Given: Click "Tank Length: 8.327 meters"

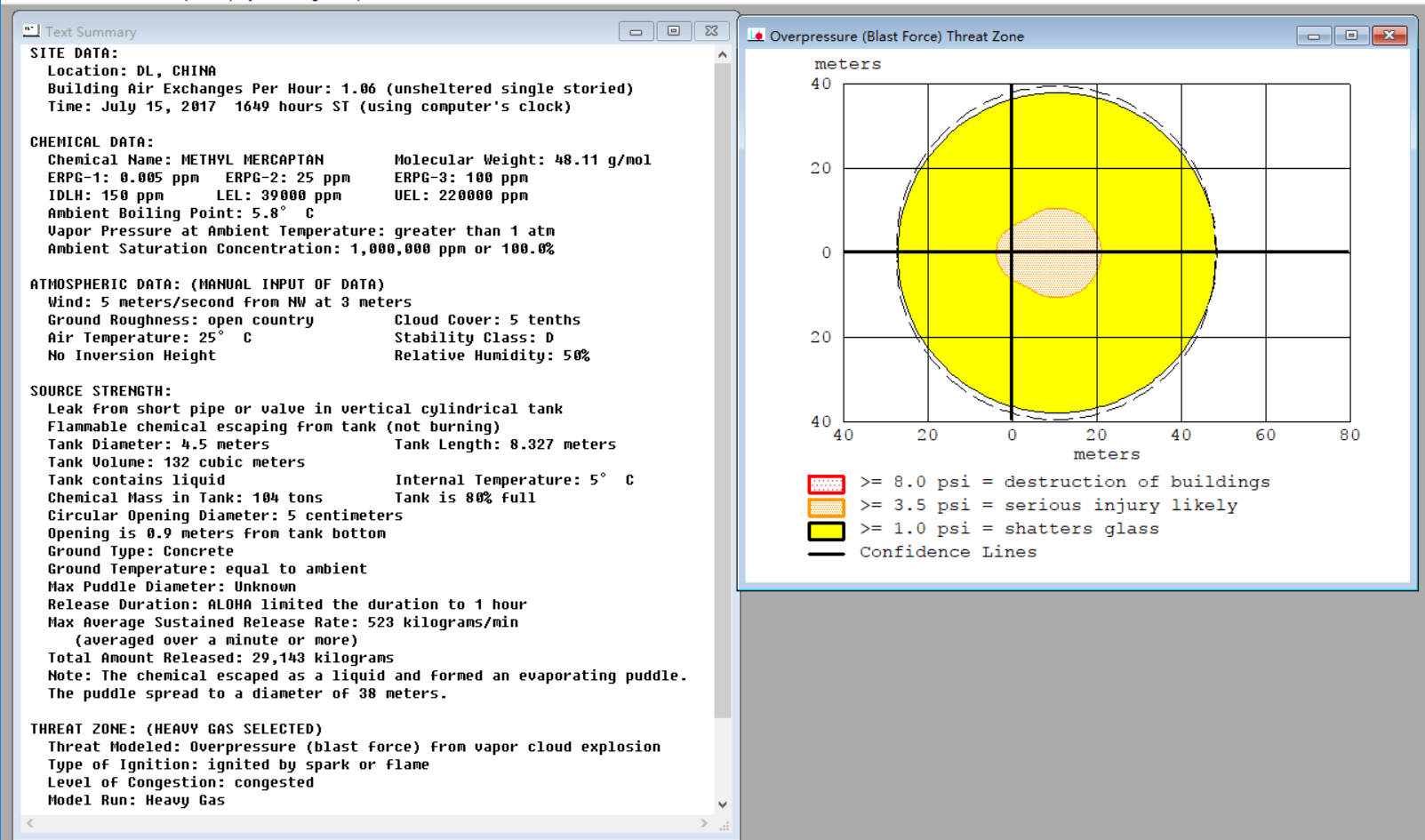Looking at the screenshot, I should (x=505, y=444).
